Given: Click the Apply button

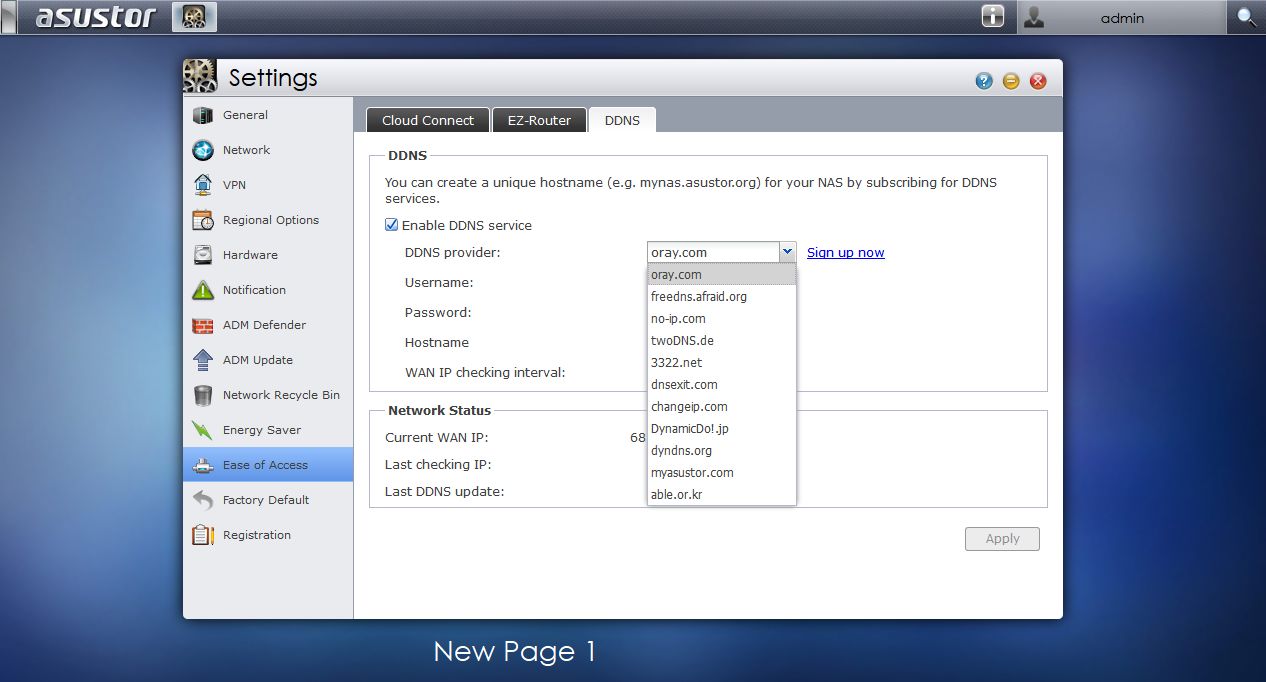Looking at the screenshot, I should 1002,538.
